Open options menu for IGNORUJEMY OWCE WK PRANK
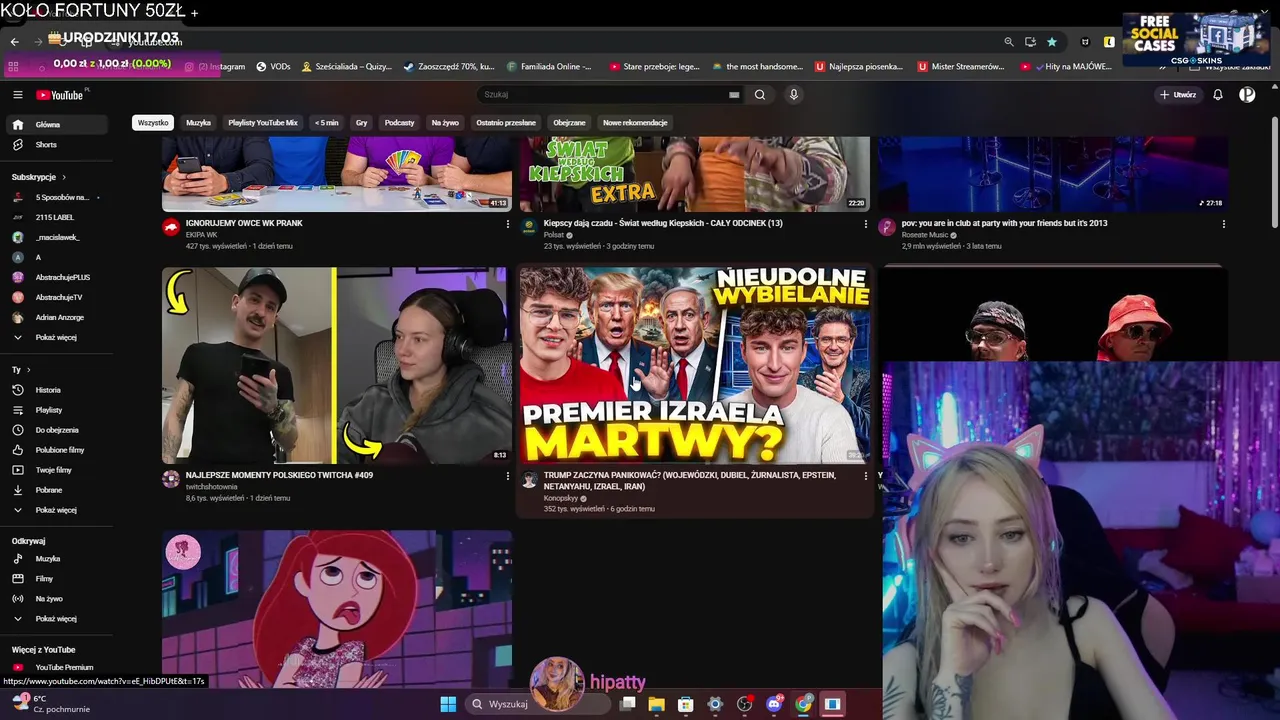Viewport: 1280px width, 720px height. [507, 224]
